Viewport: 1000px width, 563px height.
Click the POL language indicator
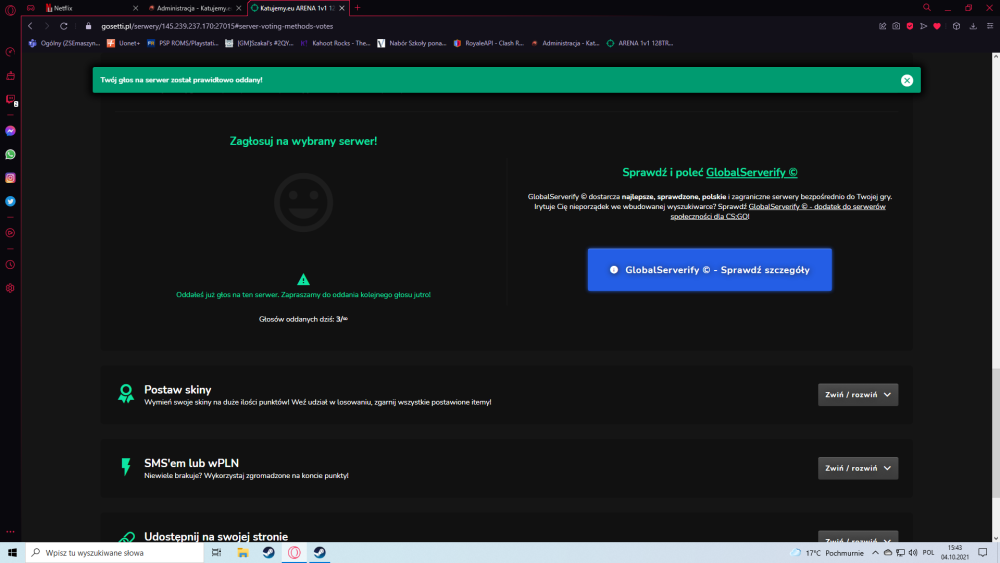pyautogui.click(x=929, y=553)
